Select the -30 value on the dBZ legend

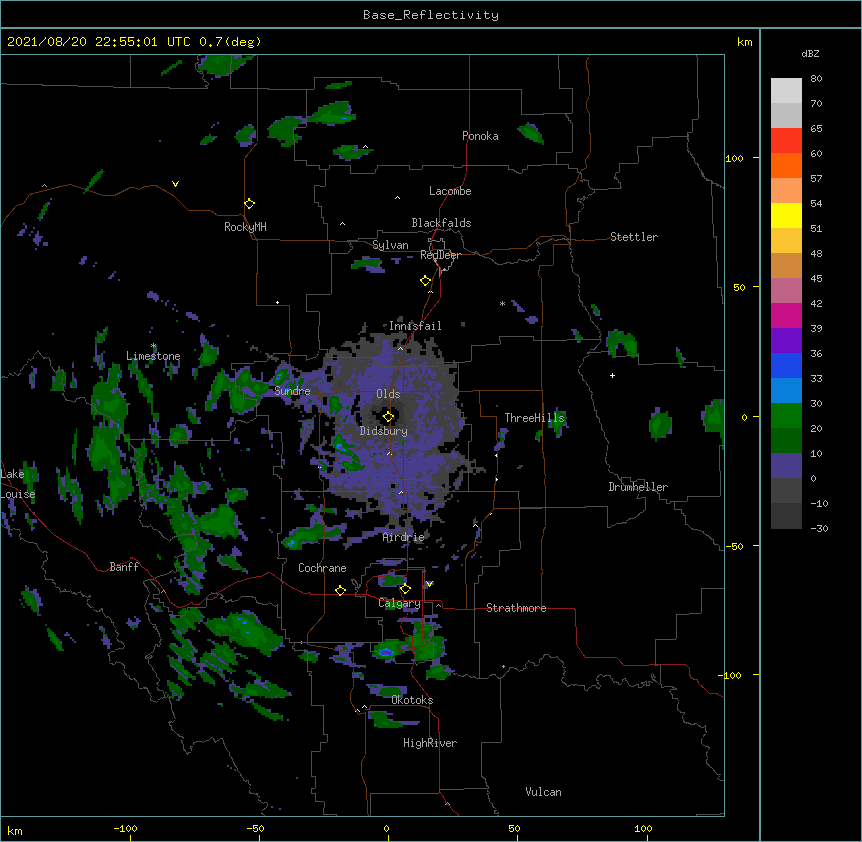(x=819, y=528)
